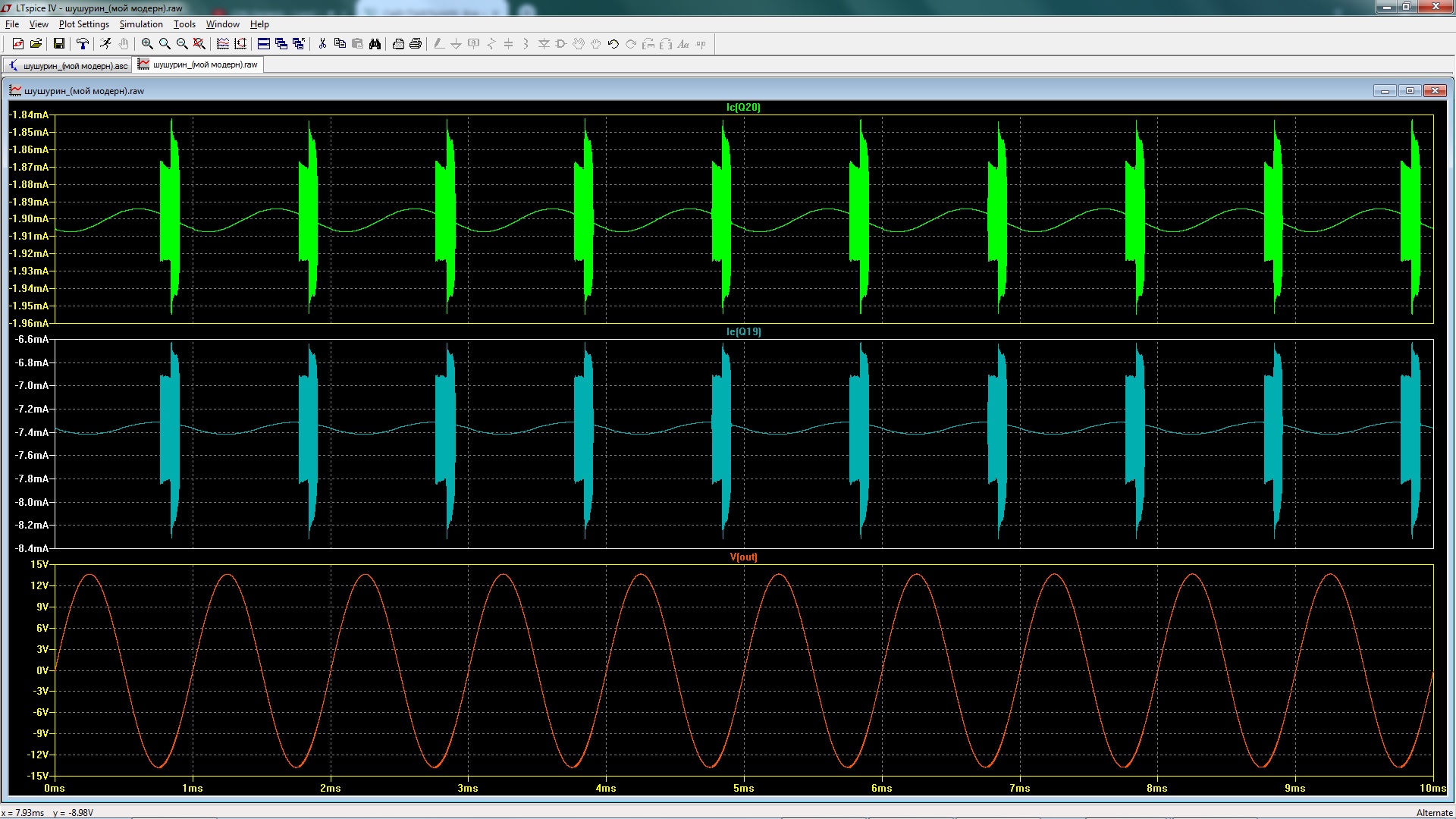Click the Cascade Windows icon

(281, 43)
